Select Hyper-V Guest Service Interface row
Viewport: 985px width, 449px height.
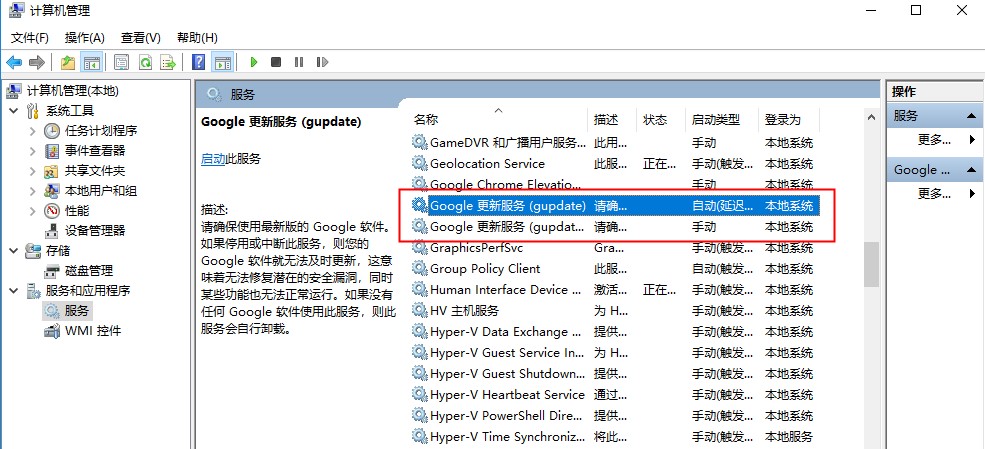[616, 353]
